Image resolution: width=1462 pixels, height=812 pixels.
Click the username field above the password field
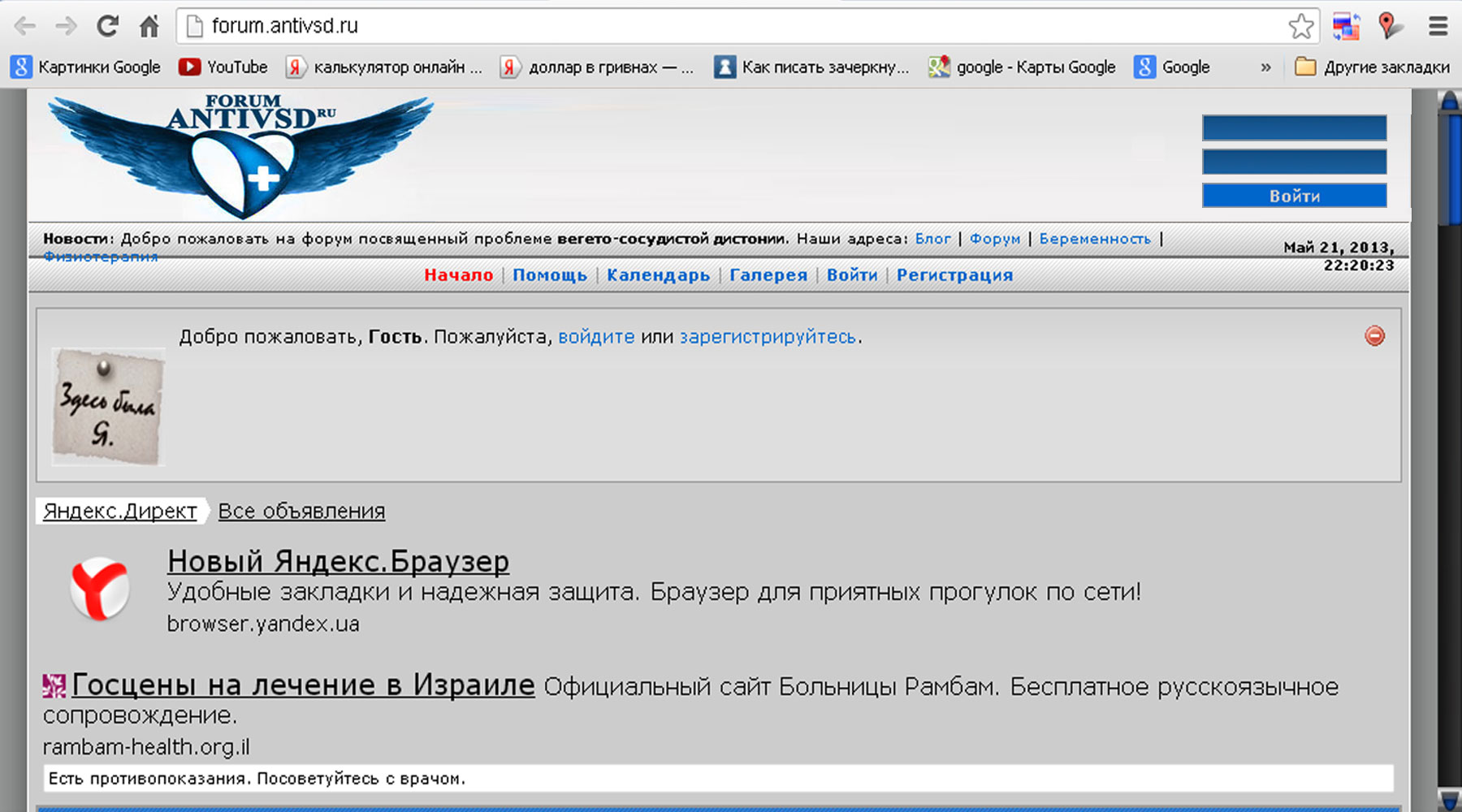coord(1294,127)
